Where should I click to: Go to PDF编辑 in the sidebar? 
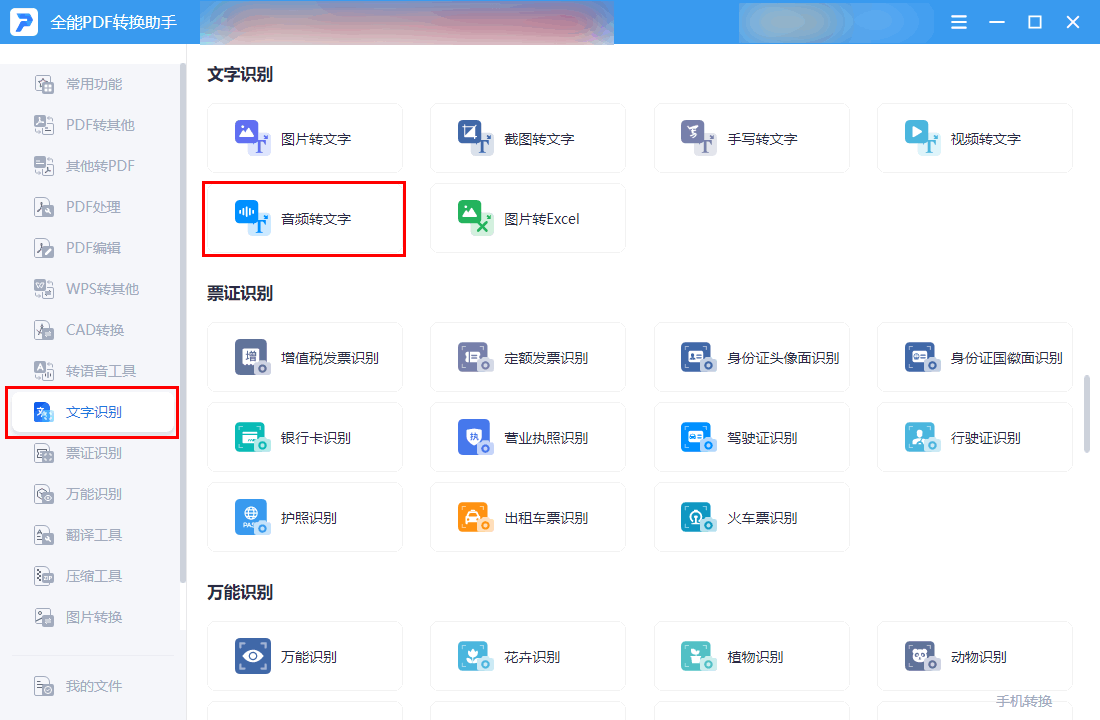coord(92,248)
